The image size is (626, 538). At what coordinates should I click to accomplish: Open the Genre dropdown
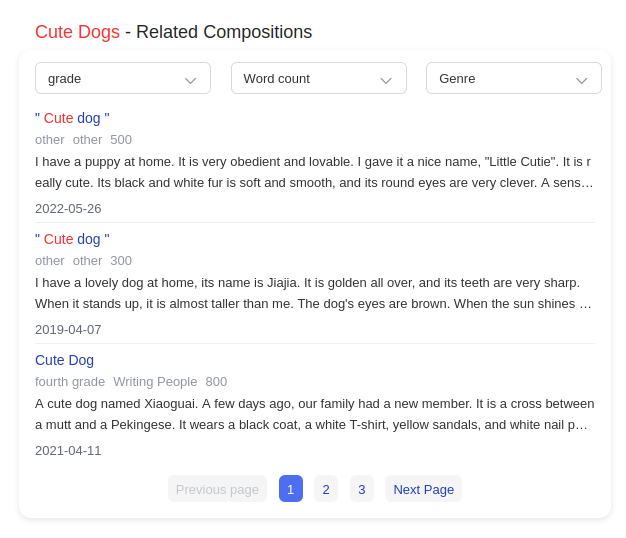pyautogui.click(x=513, y=78)
